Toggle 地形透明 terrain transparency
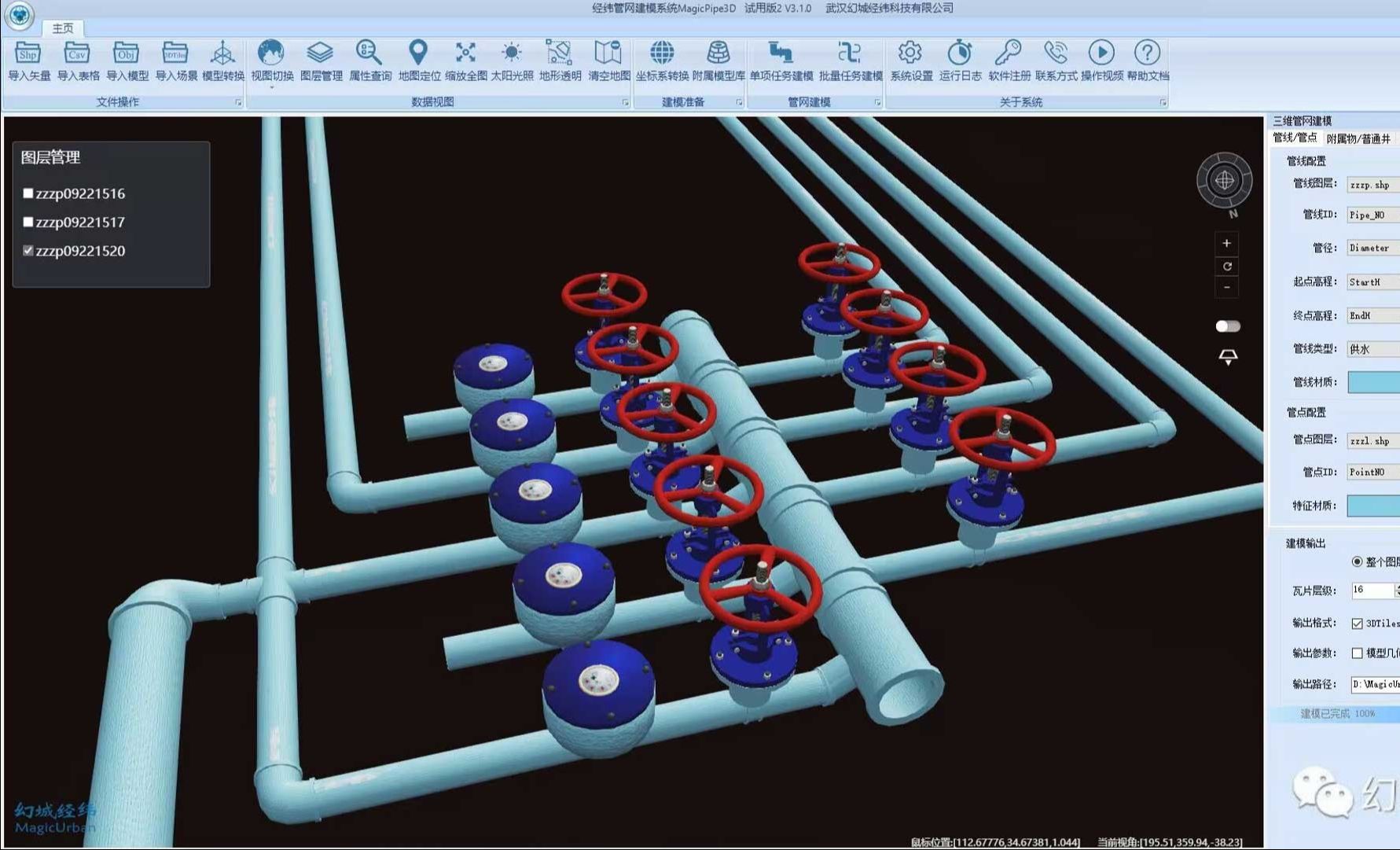 pos(559,61)
